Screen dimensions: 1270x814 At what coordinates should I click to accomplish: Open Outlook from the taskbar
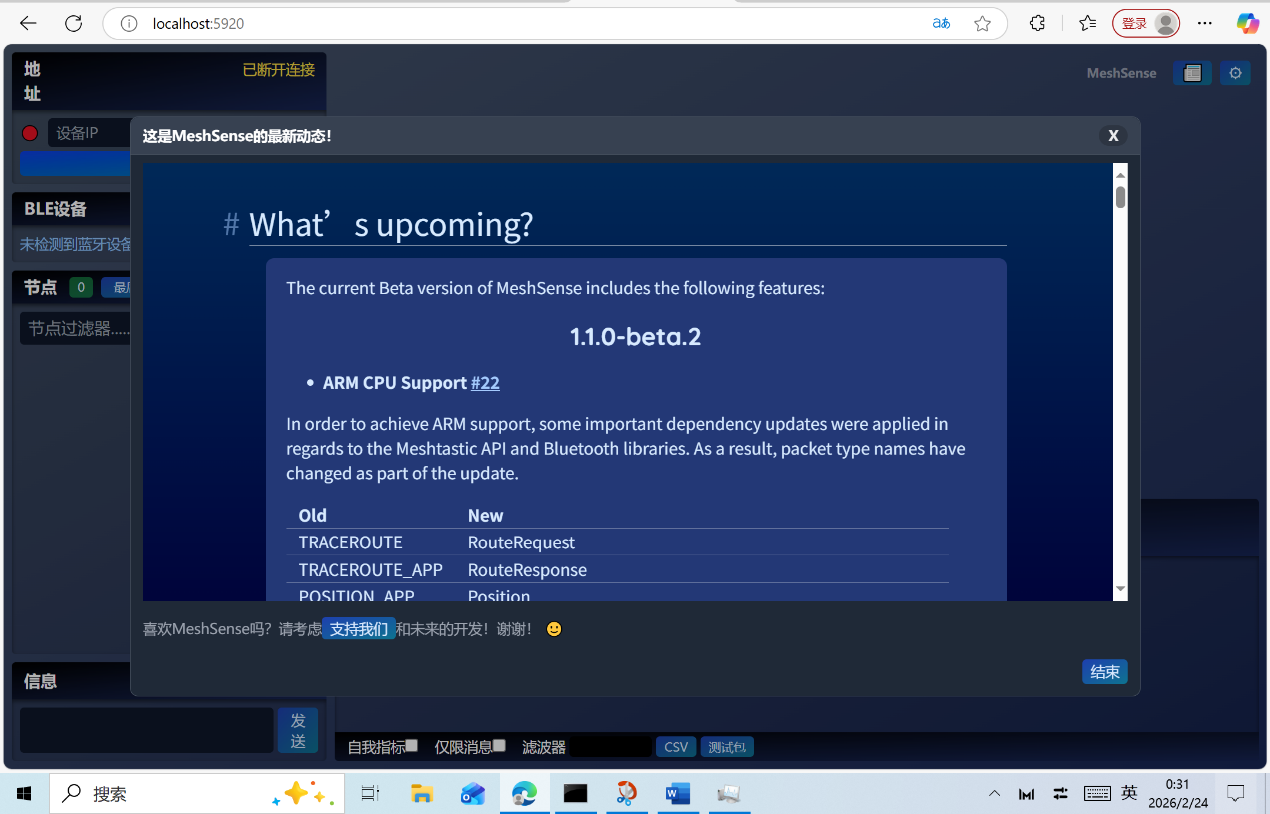473,794
